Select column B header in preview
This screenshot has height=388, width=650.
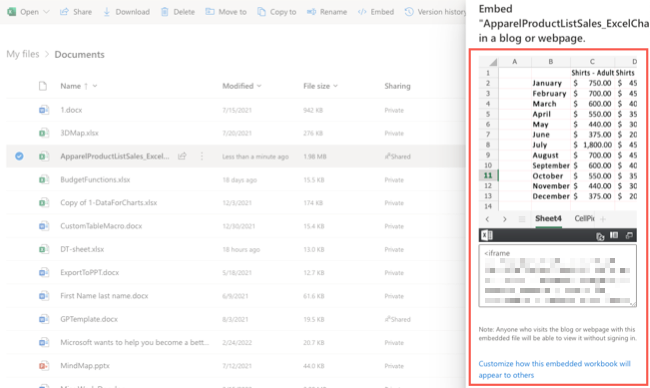tap(551, 61)
